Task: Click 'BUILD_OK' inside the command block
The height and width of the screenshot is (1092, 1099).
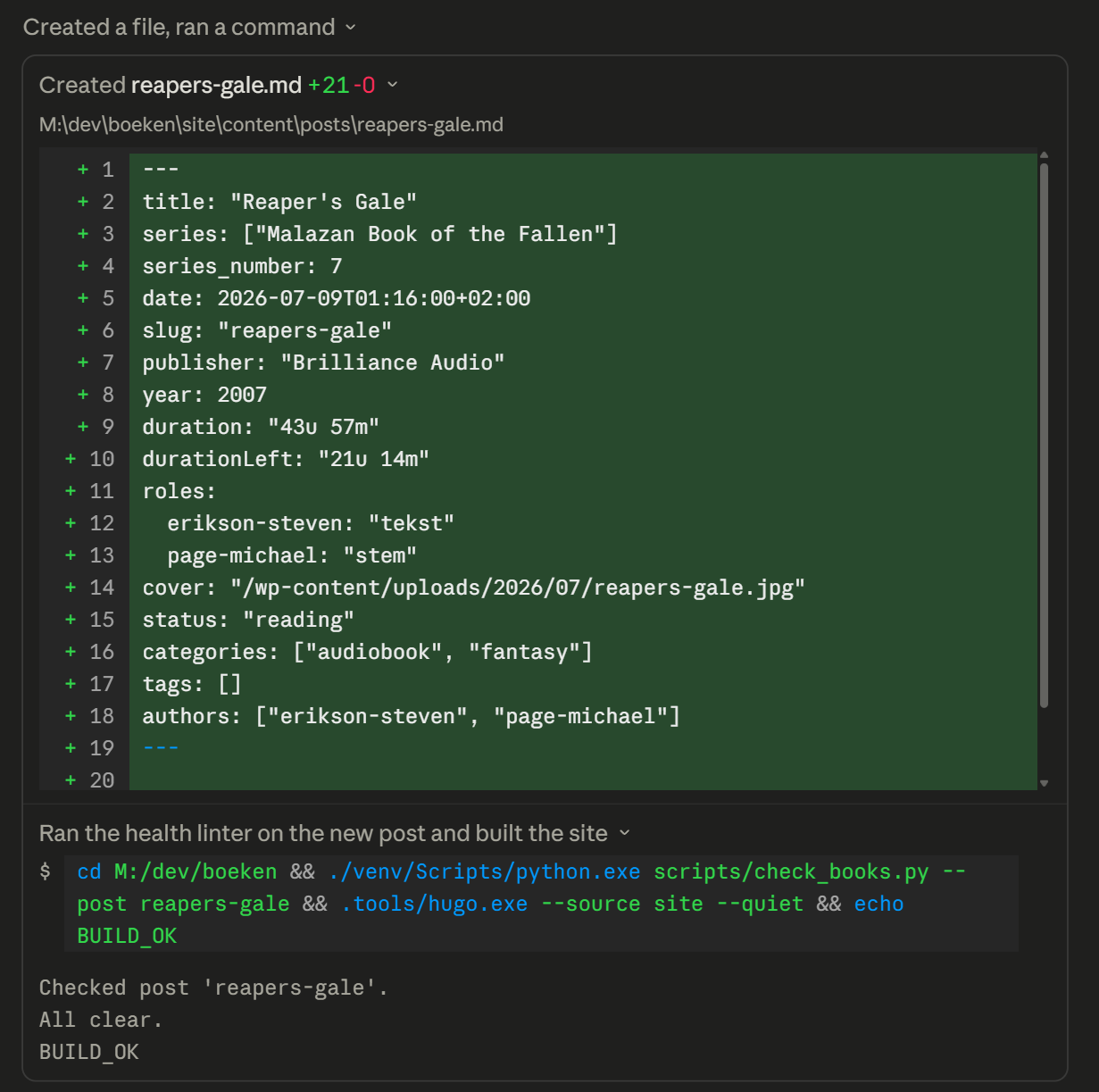Action: point(127,936)
